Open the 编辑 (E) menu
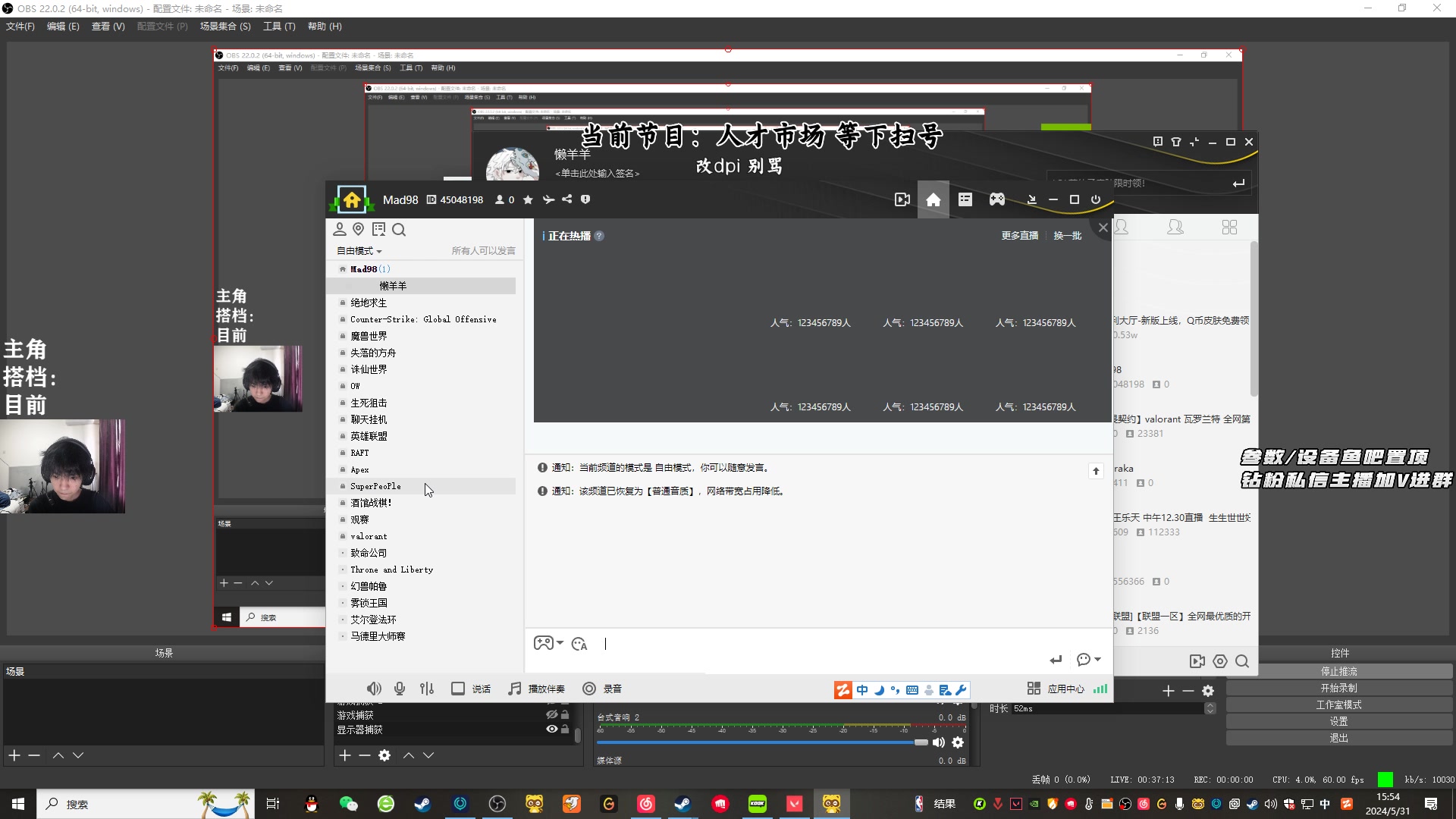Image resolution: width=1456 pixels, height=819 pixels. tap(63, 27)
